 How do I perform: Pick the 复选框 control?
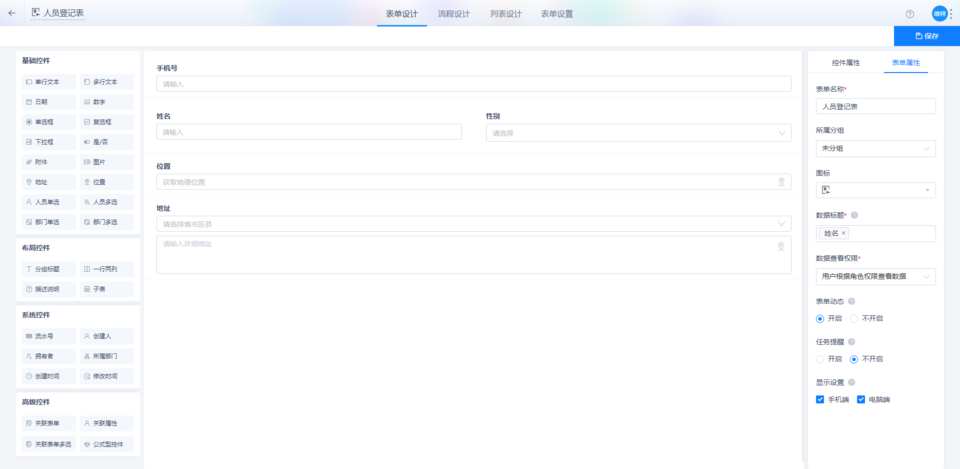(107, 122)
